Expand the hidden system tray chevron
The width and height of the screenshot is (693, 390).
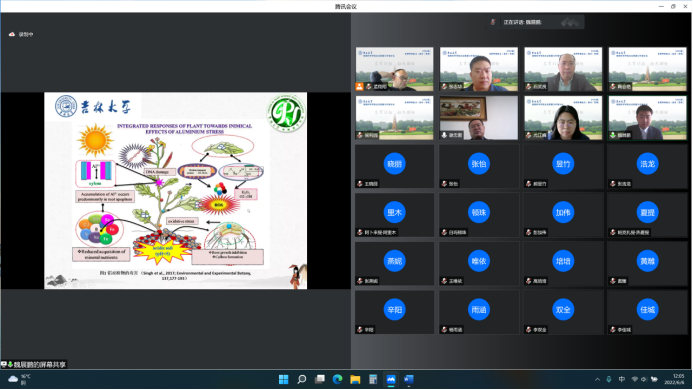[598, 379]
